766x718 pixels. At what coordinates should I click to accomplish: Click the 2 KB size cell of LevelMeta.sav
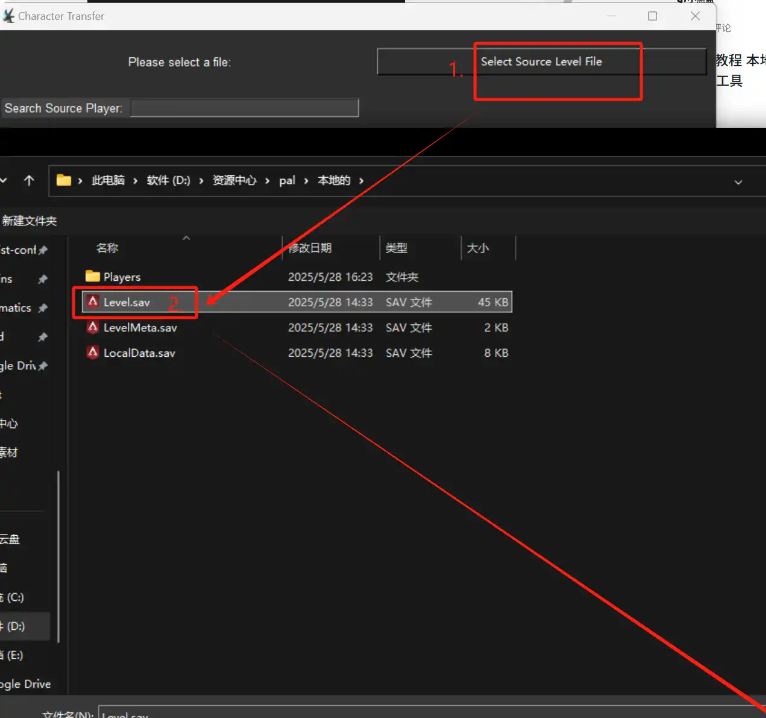coord(496,328)
